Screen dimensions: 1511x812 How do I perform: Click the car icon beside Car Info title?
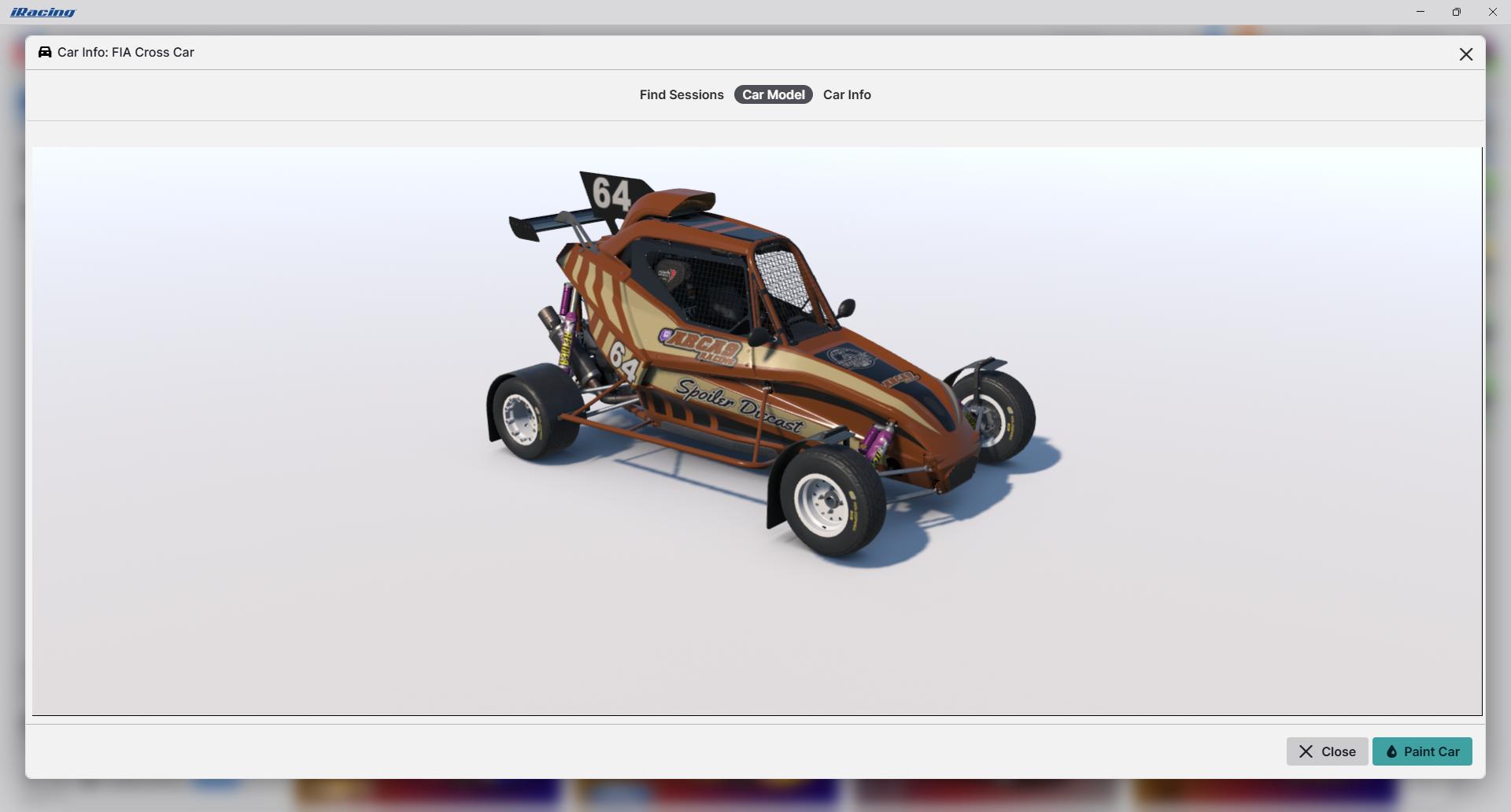(x=45, y=52)
